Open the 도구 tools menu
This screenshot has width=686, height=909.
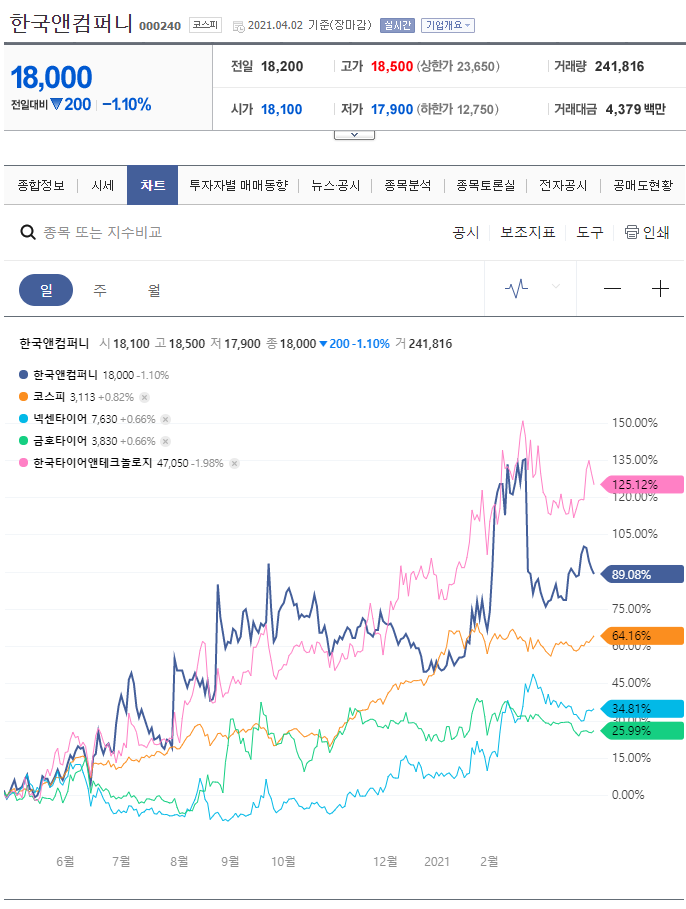(x=590, y=232)
